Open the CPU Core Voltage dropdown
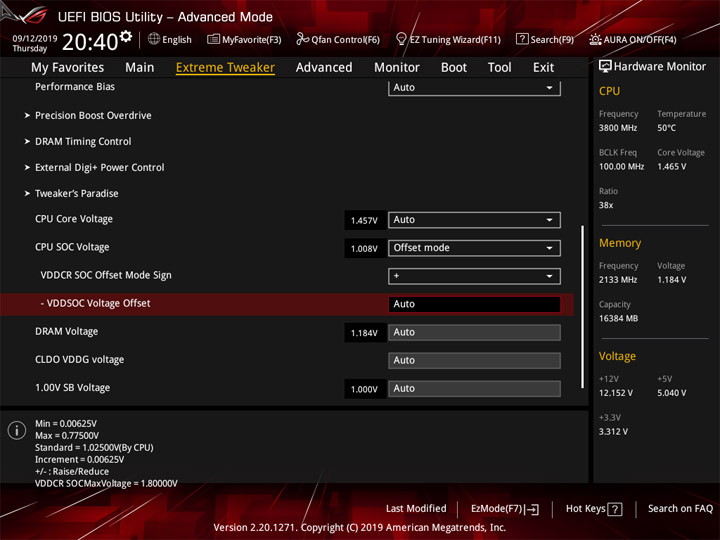The image size is (720, 540). coord(474,220)
